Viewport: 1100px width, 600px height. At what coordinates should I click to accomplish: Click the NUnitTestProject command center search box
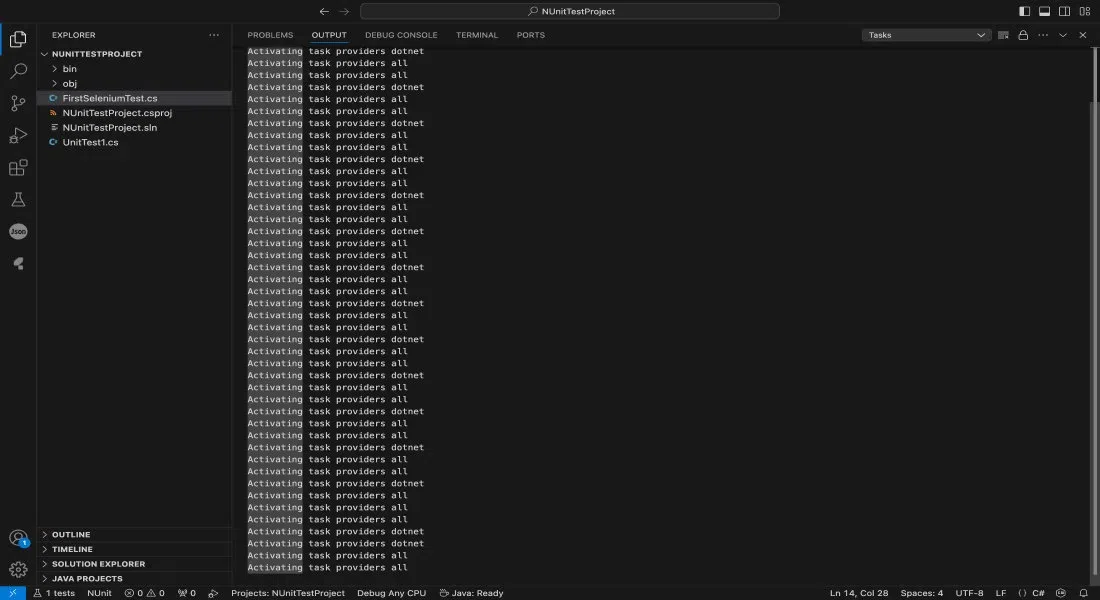[570, 11]
